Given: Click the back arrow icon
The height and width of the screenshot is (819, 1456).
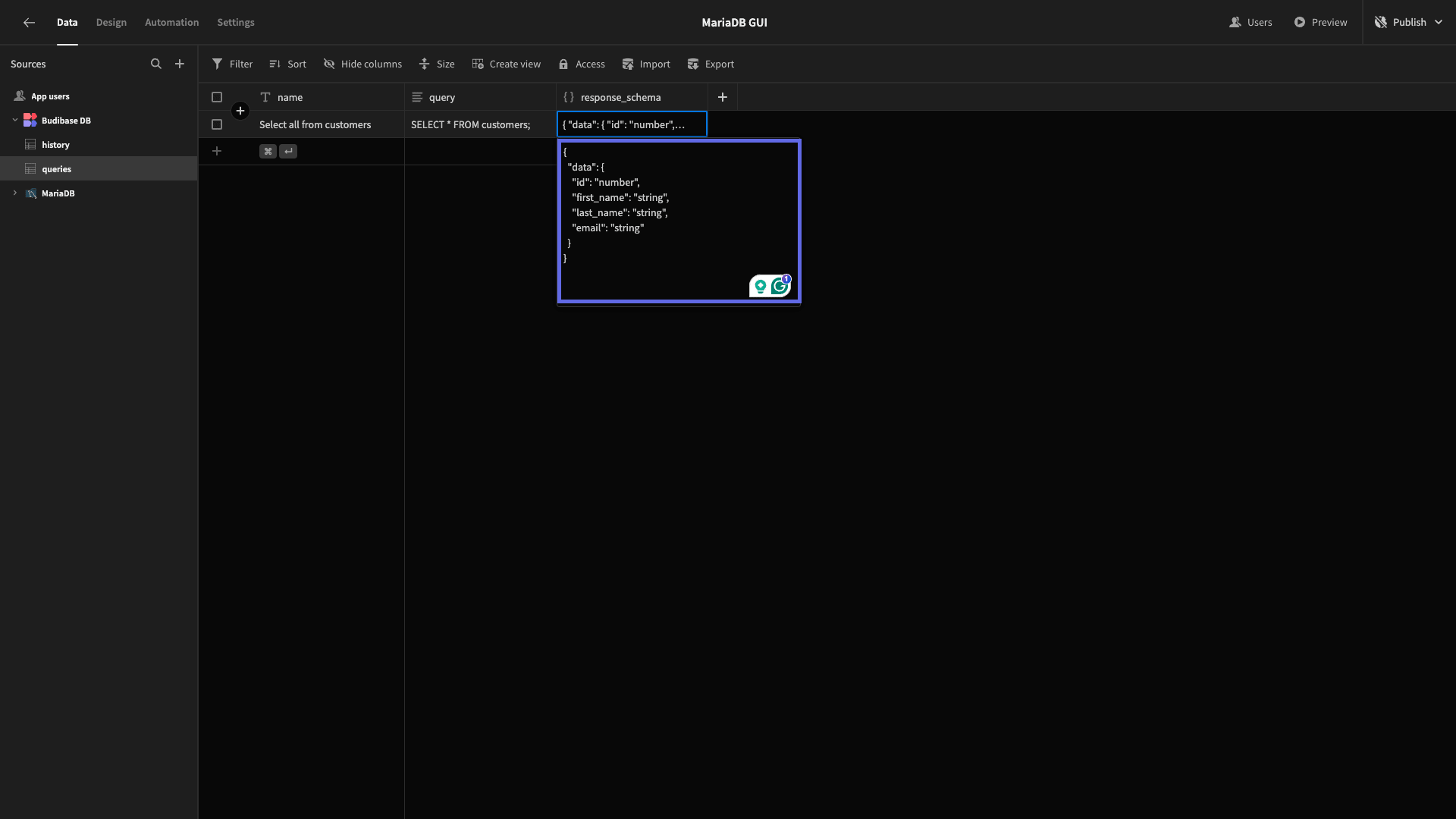Looking at the screenshot, I should [x=29, y=23].
